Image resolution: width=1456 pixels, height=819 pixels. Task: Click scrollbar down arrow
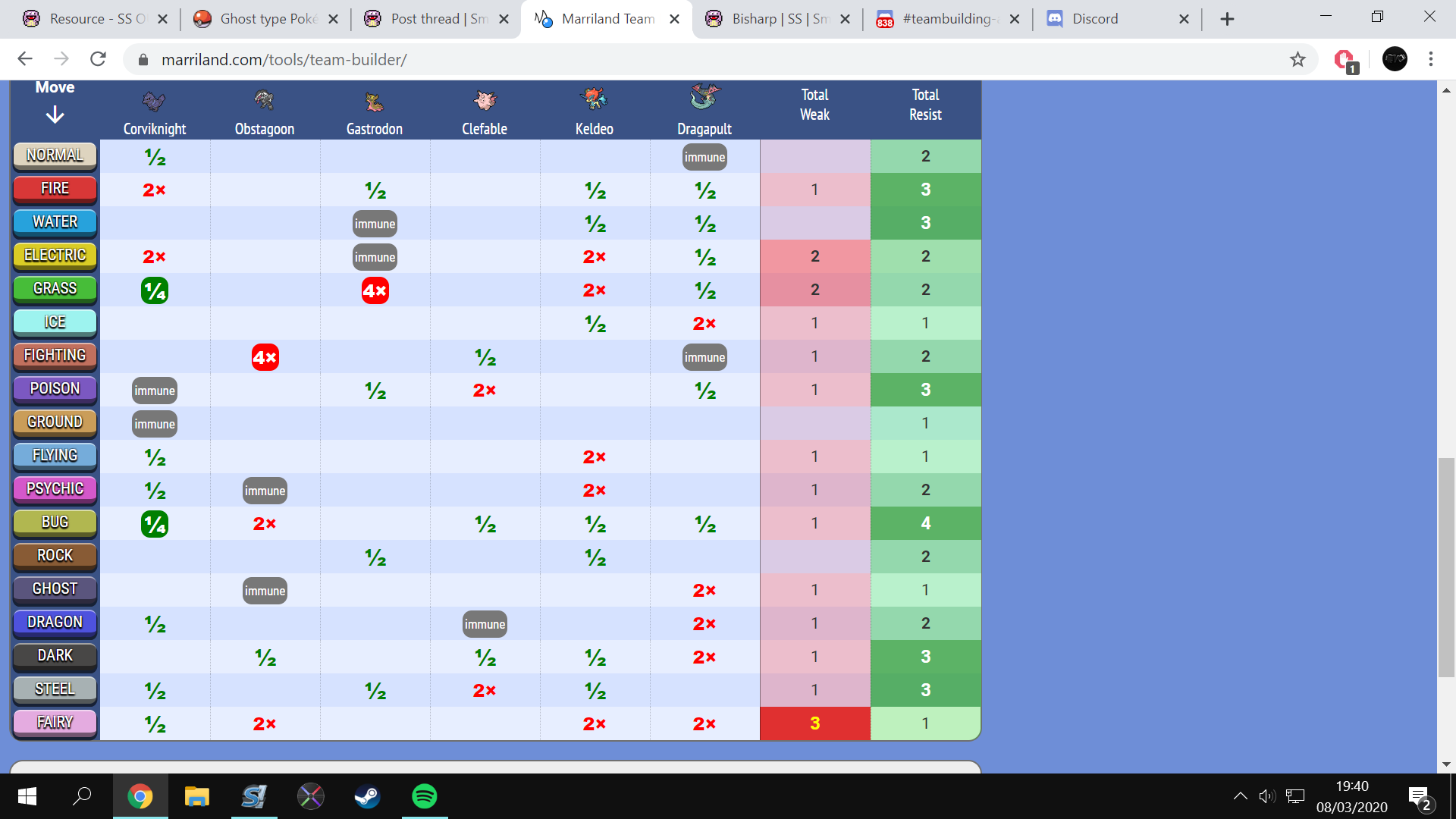pos(1446,764)
